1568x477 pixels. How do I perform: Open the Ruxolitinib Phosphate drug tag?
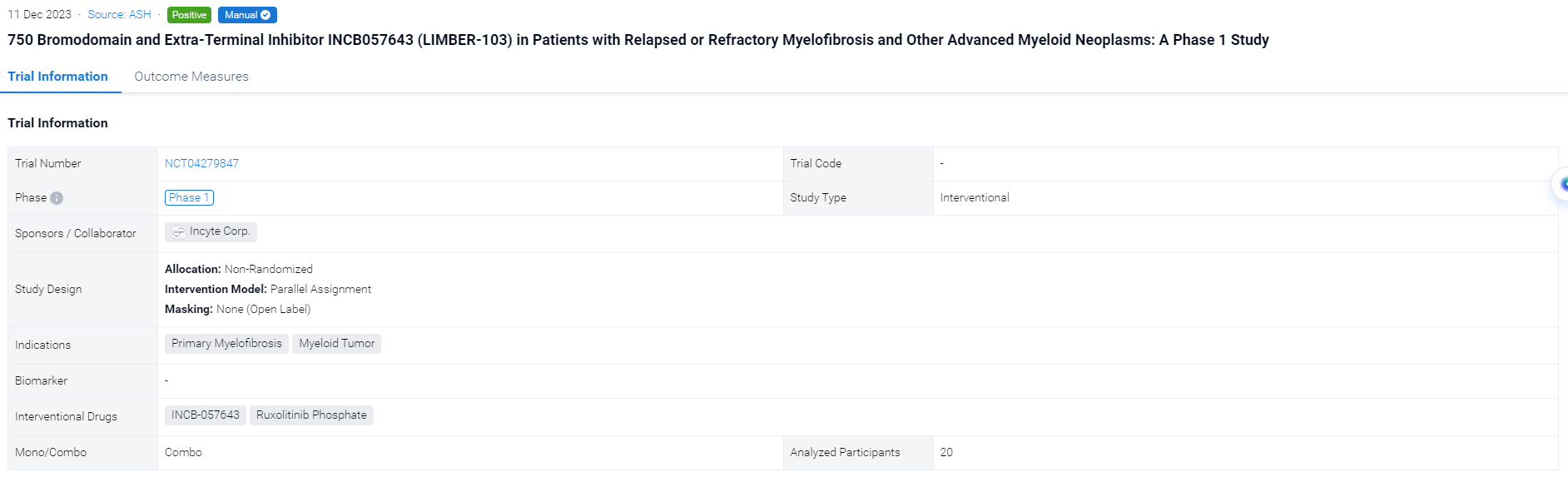tap(311, 415)
